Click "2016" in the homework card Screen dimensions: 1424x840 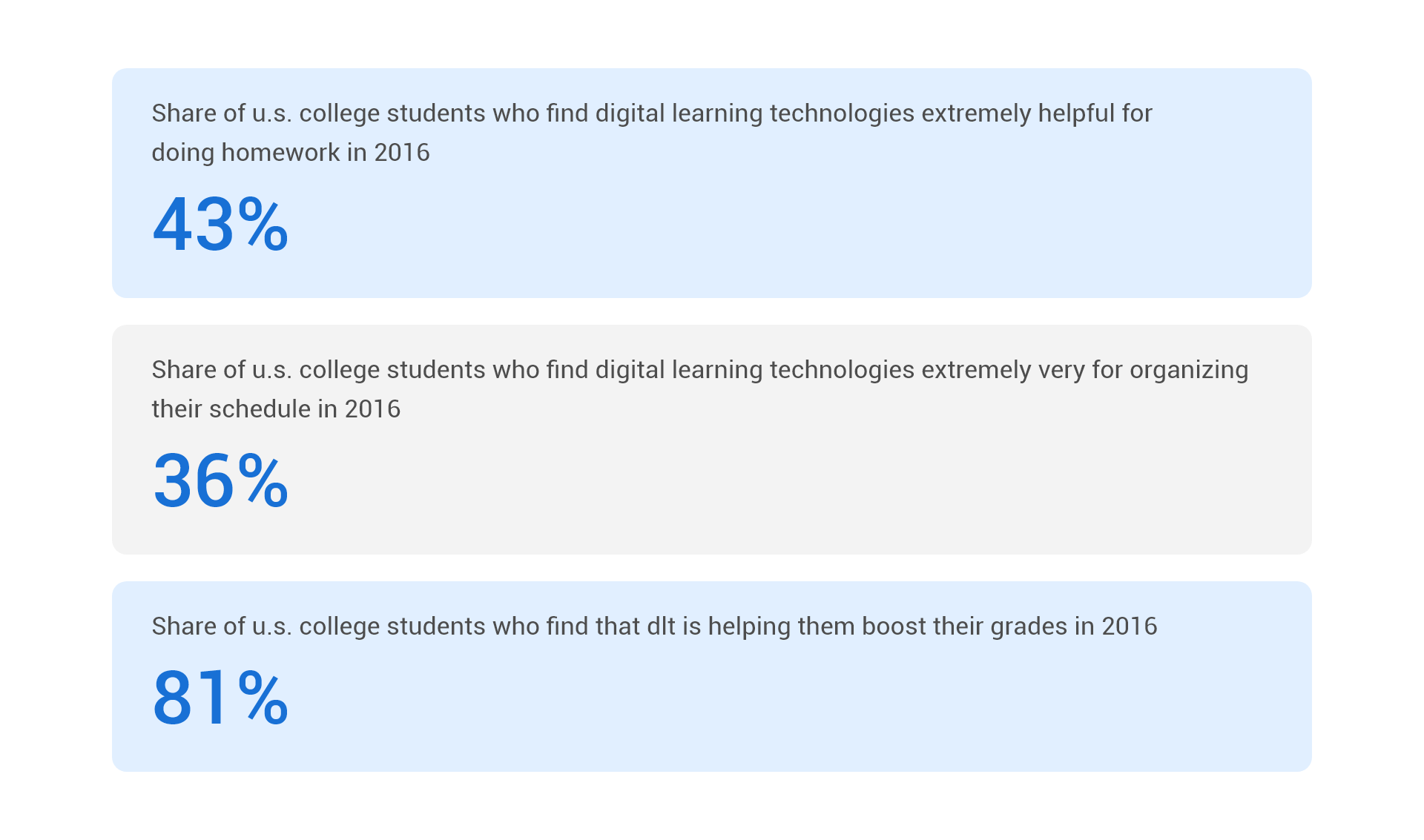[x=401, y=153]
